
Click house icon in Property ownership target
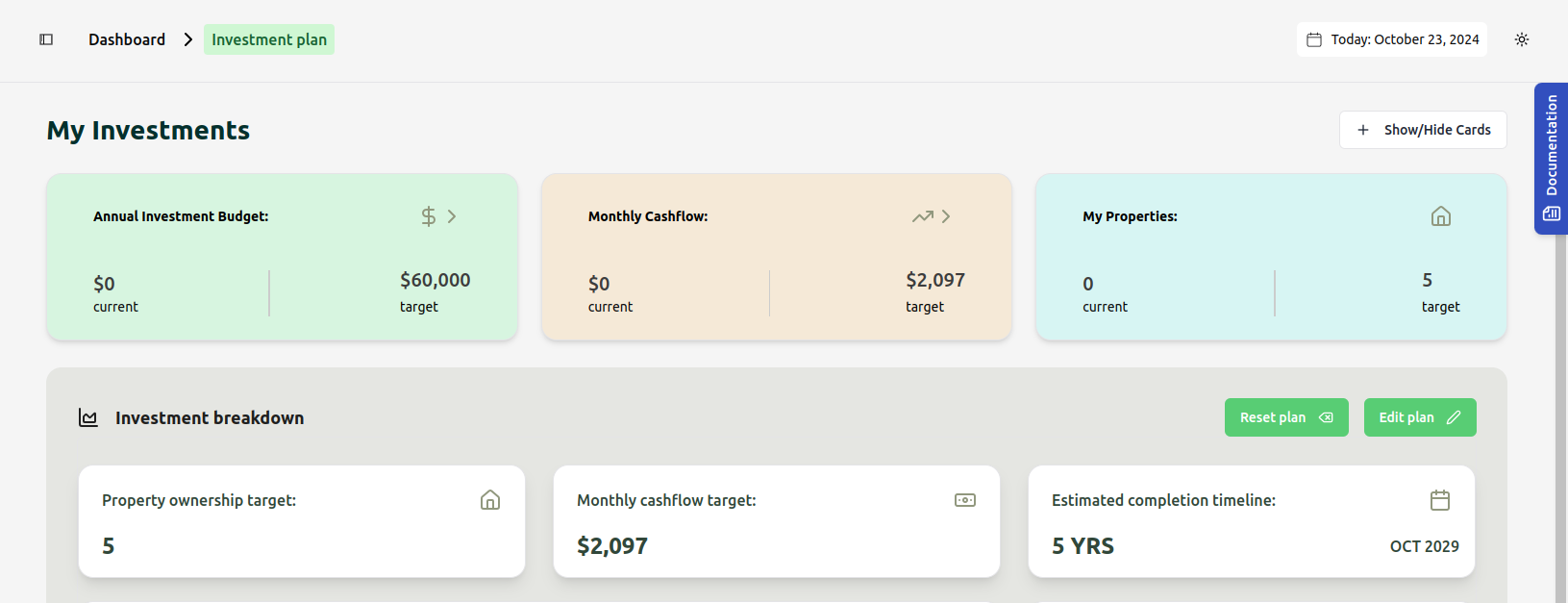point(490,500)
